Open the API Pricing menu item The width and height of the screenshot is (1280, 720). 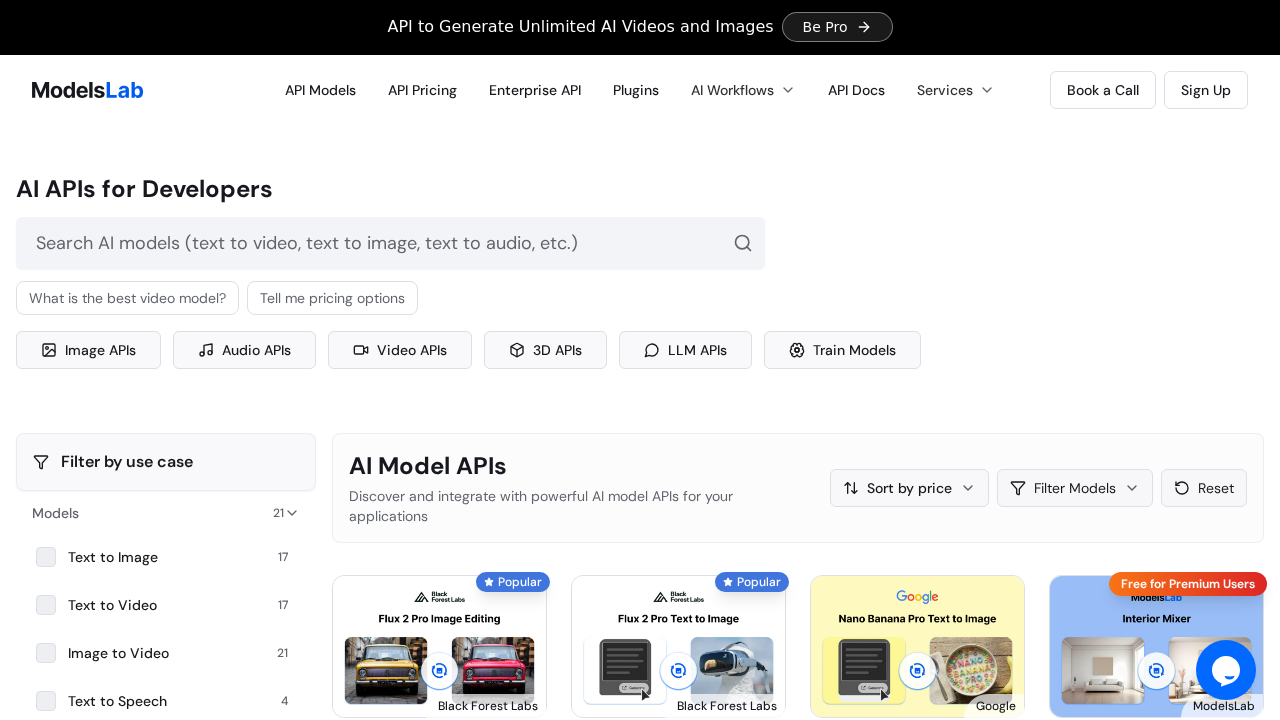click(x=422, y=90)
